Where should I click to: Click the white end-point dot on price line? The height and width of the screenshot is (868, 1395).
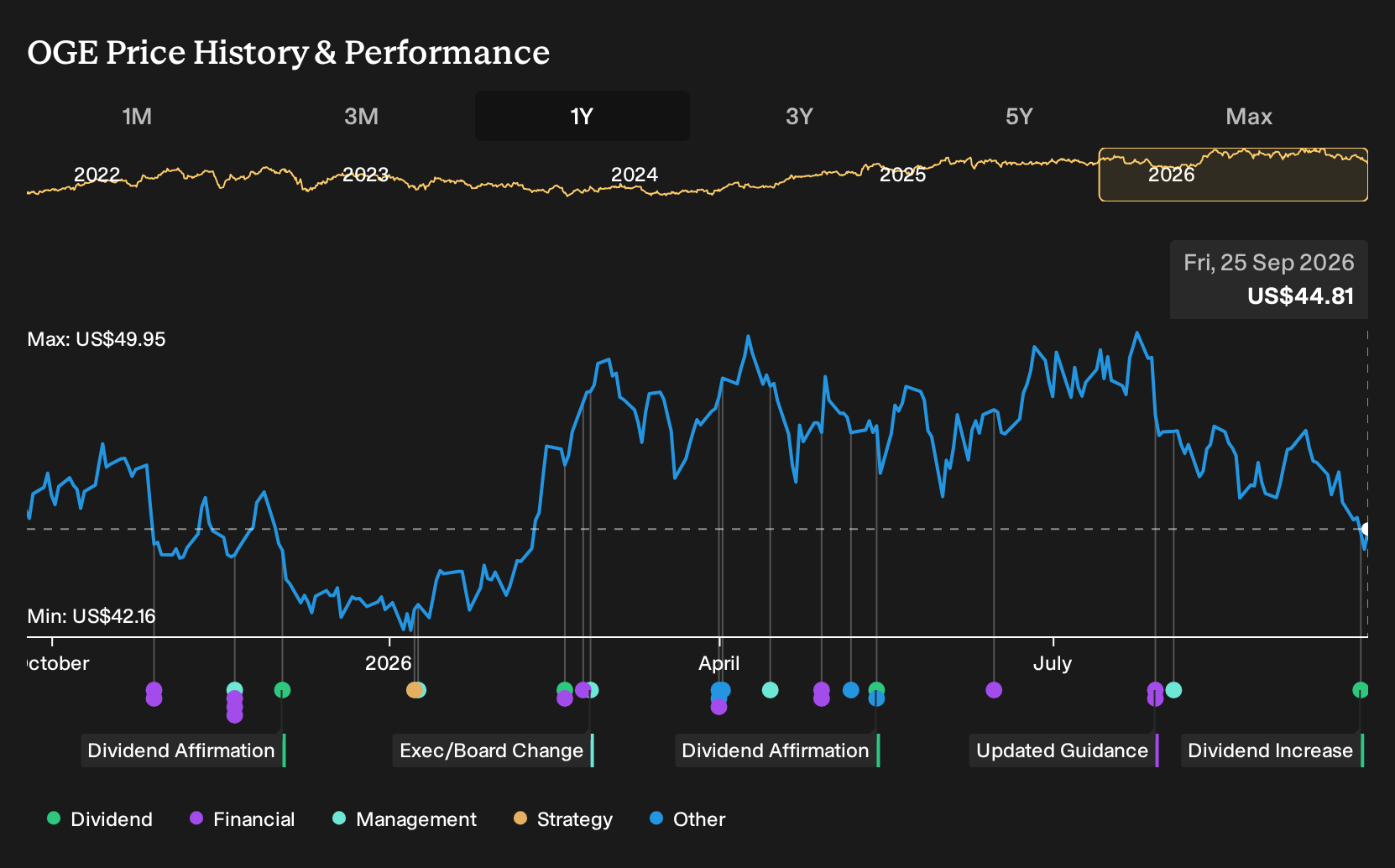pyautogui.click(x=1366, y=529)
